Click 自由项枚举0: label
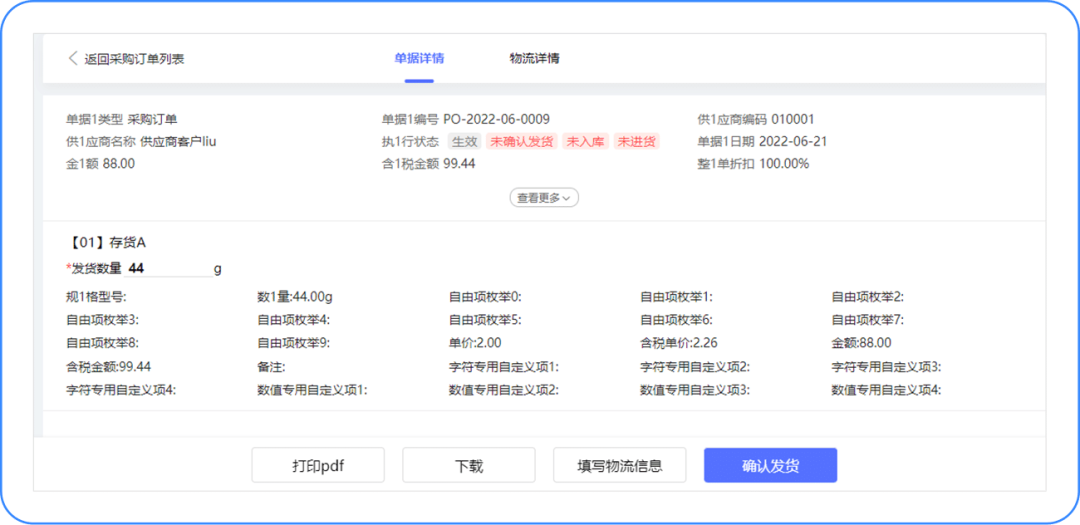The height and width of the screenshot is (525, 1080). 485,297
